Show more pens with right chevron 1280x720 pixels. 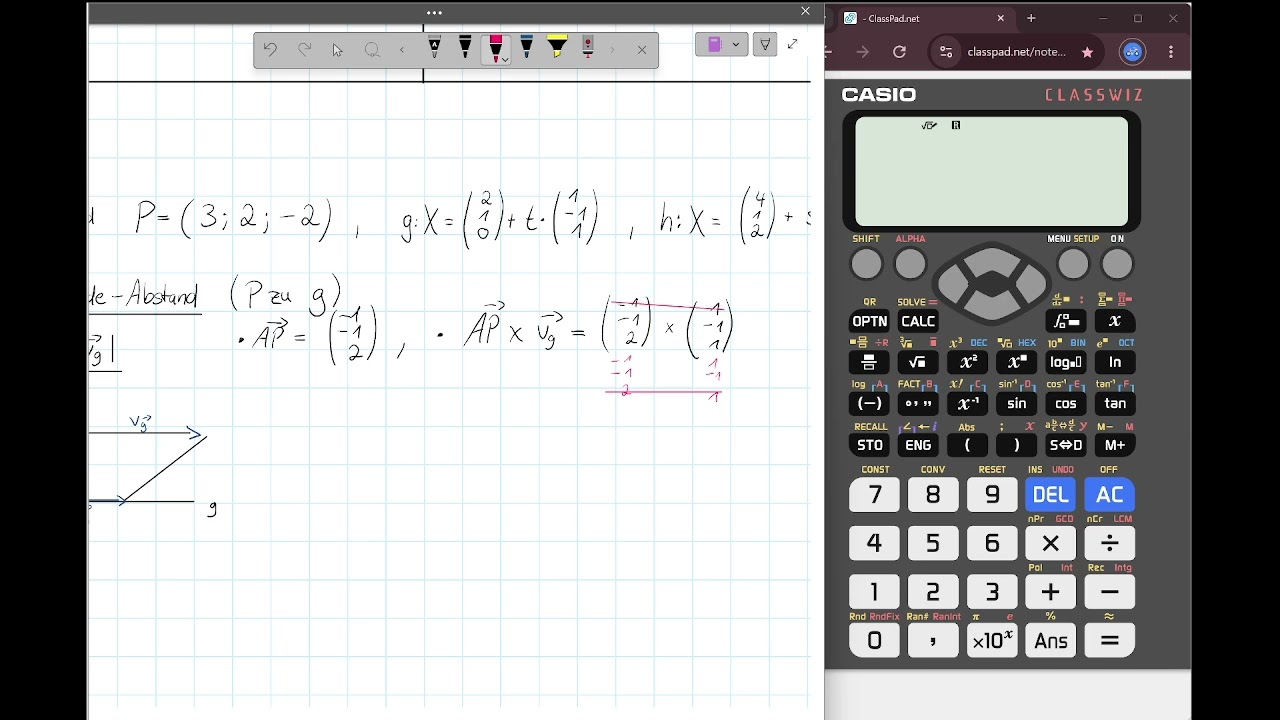coord(612,49)
